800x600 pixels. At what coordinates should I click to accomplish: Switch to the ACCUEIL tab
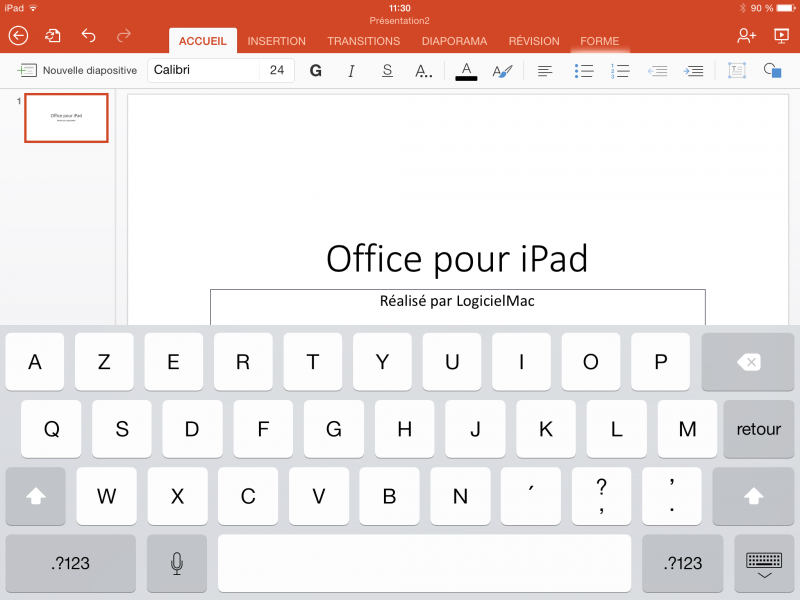pyautogui.click(x=203, y=41)
